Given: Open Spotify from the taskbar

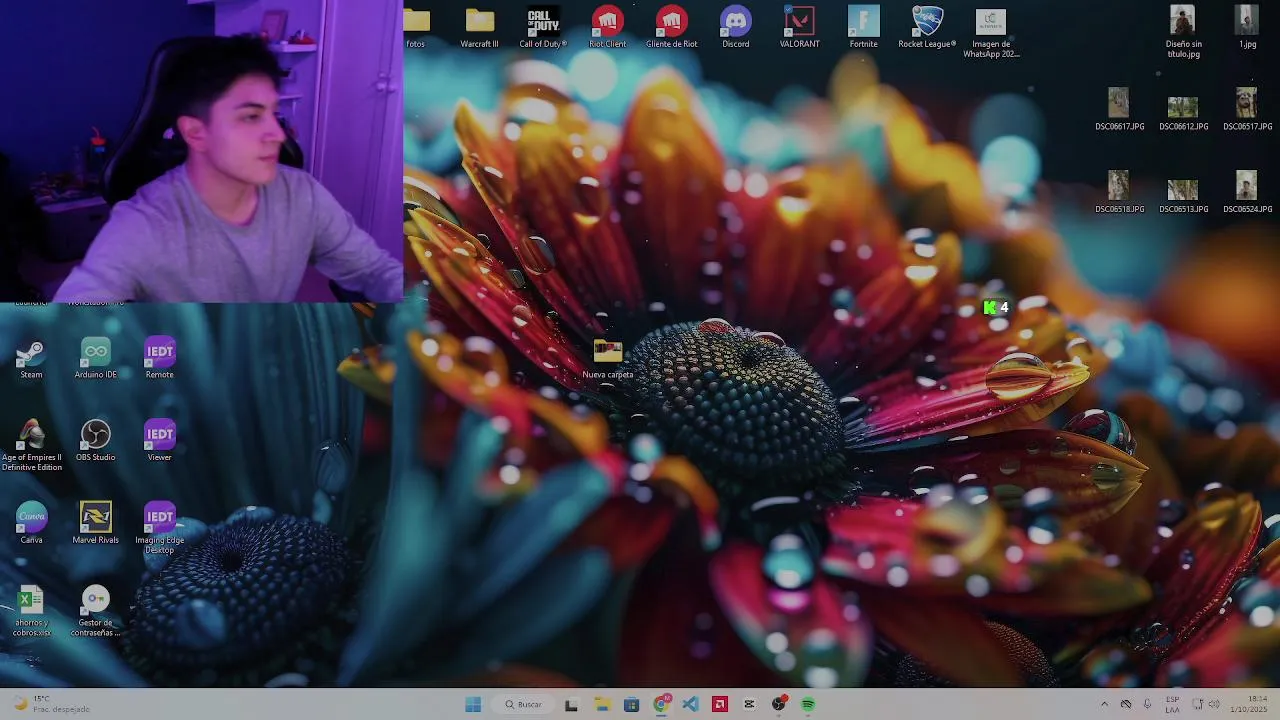Looking at the screenshot, I should (808, 704).
